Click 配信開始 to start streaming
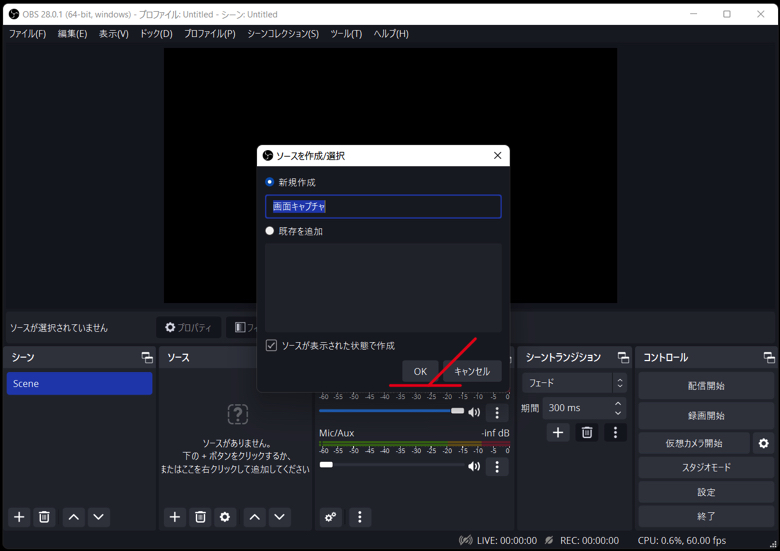The height and width of the screenshot is (551, 780). (x=706, y=386)
